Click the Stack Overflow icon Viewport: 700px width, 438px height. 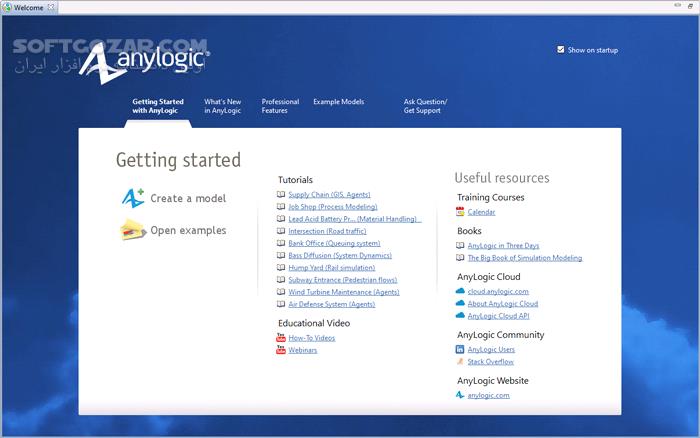tap(460, 362)
